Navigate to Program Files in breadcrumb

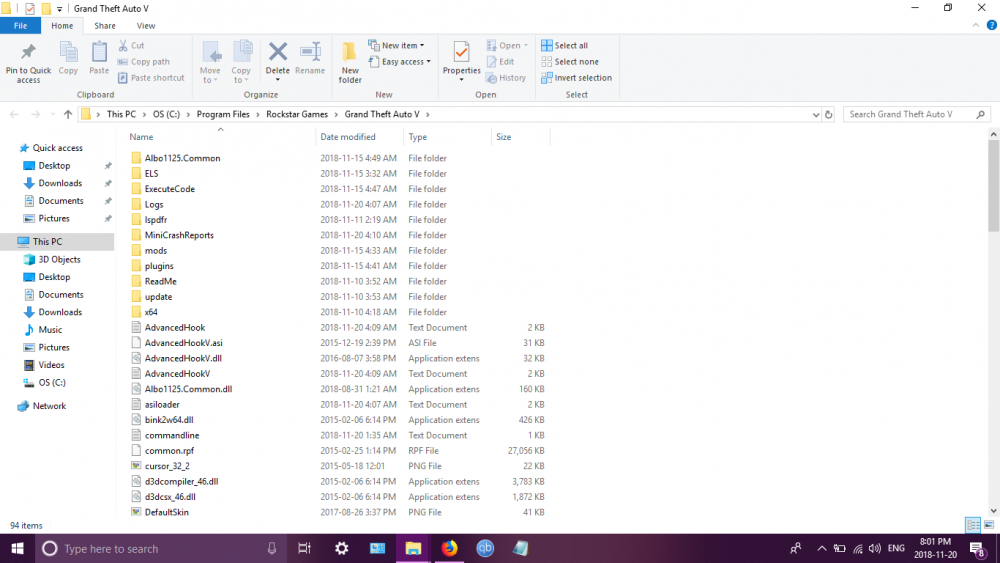coord(223,114)
